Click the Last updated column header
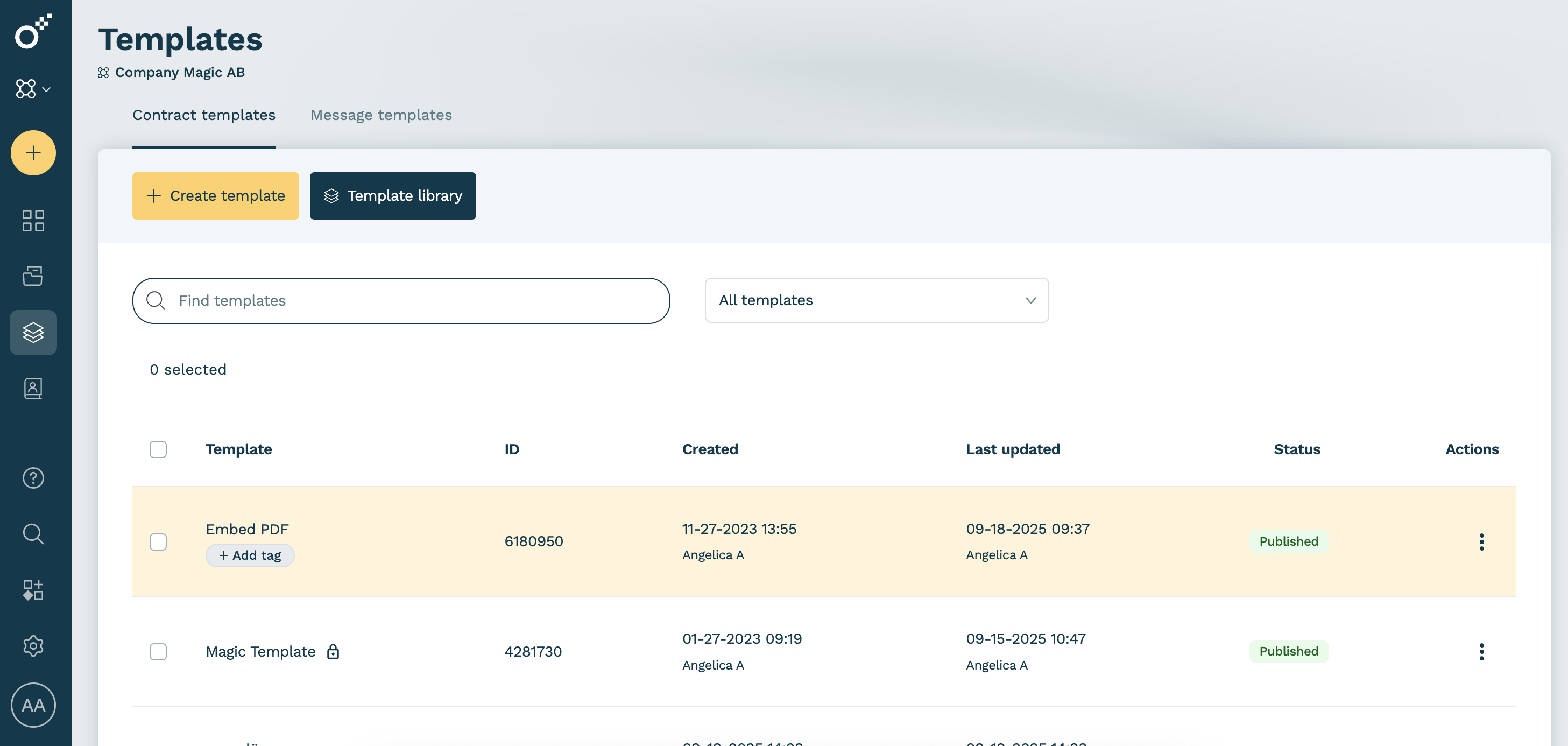 pos(1013,449)
